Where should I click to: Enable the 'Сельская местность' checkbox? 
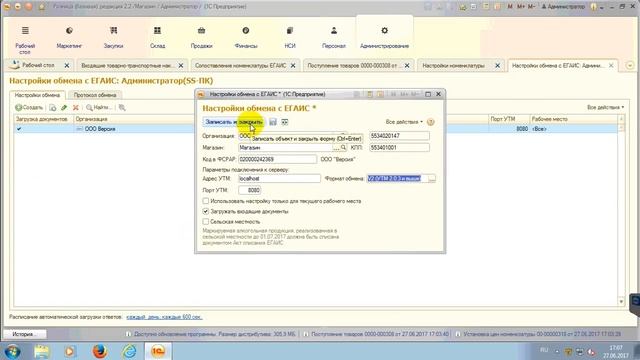tap(206, 222)
